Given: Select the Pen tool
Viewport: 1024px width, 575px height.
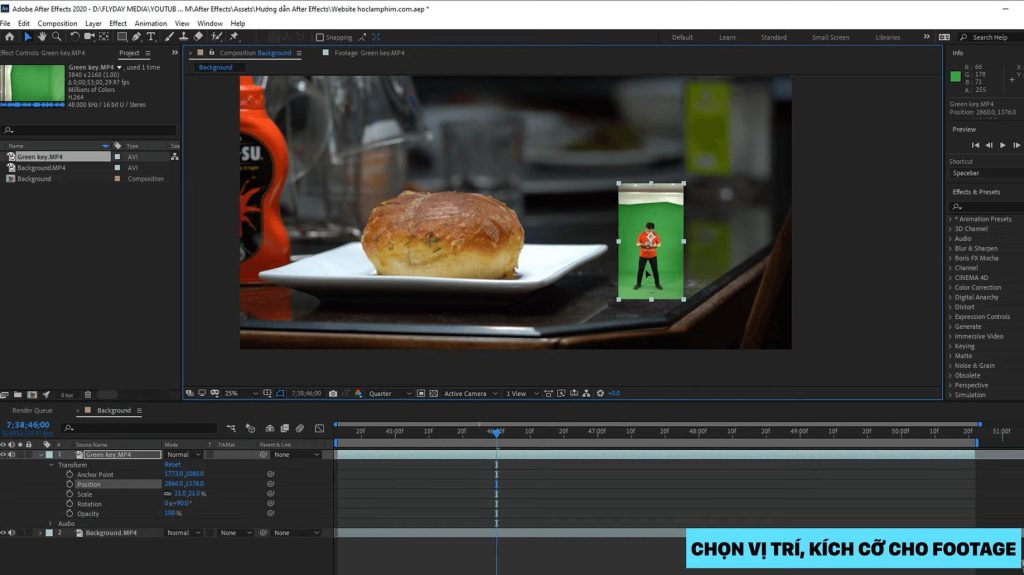Looking at the screenshot, I should click(136, 37).
